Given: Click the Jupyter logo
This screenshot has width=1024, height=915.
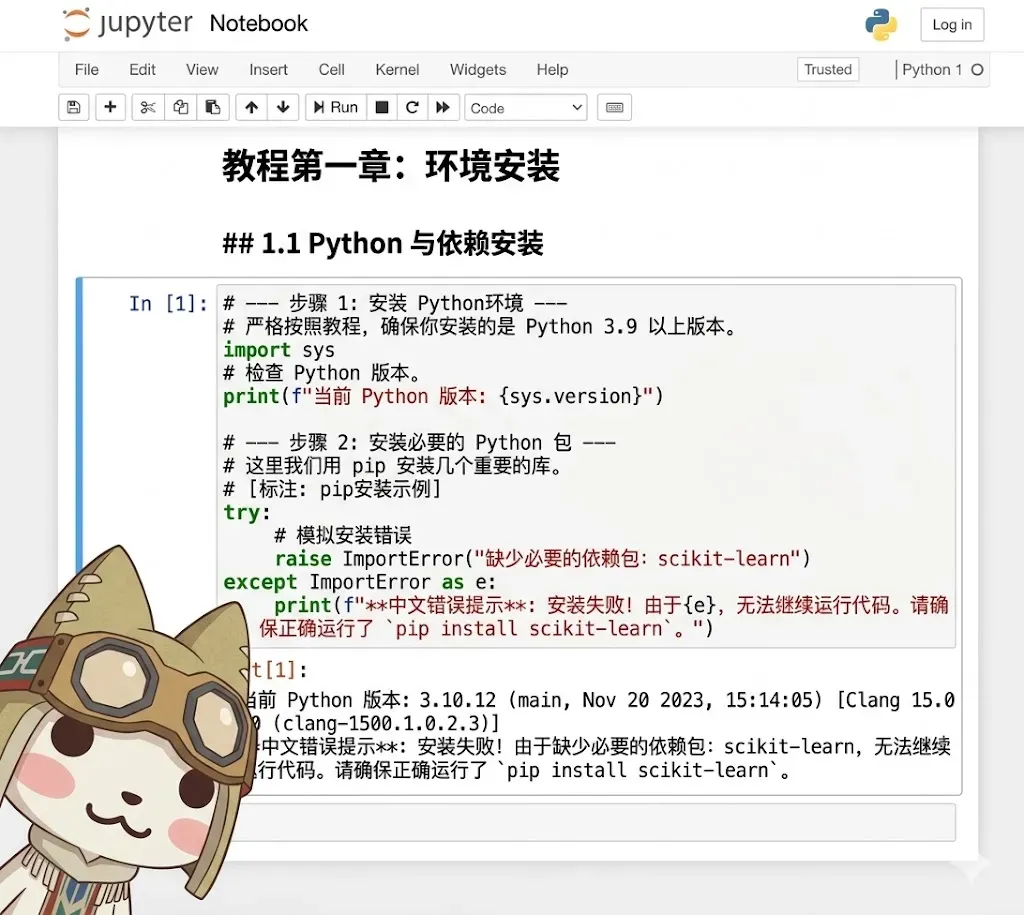Looking at the screenshot, I should coord(127,24).
